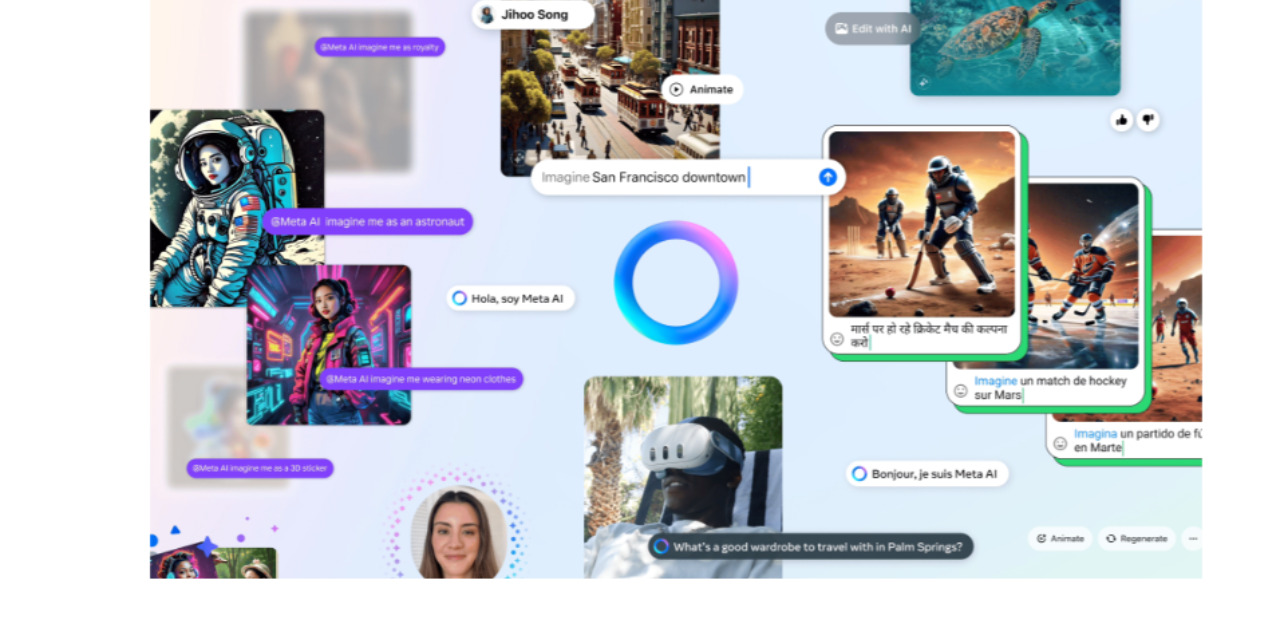Image resolution: width=1281 pixels, height=640 pixels.
Task: Click the play icon in the top Animate button
Action: tap(676, 90)
